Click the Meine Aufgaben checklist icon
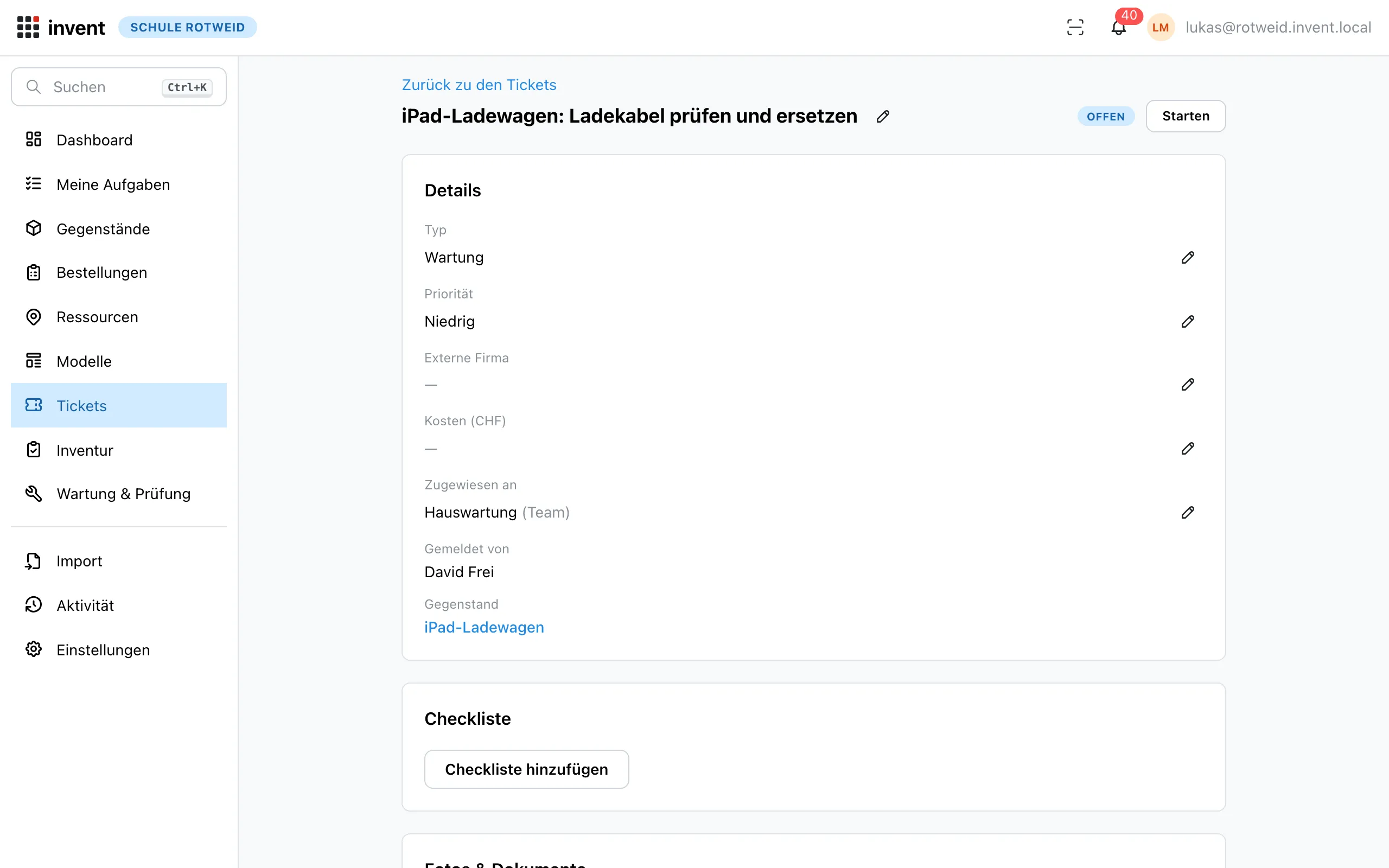This screenshot has width=1389, height=868. tap(34, 184)
